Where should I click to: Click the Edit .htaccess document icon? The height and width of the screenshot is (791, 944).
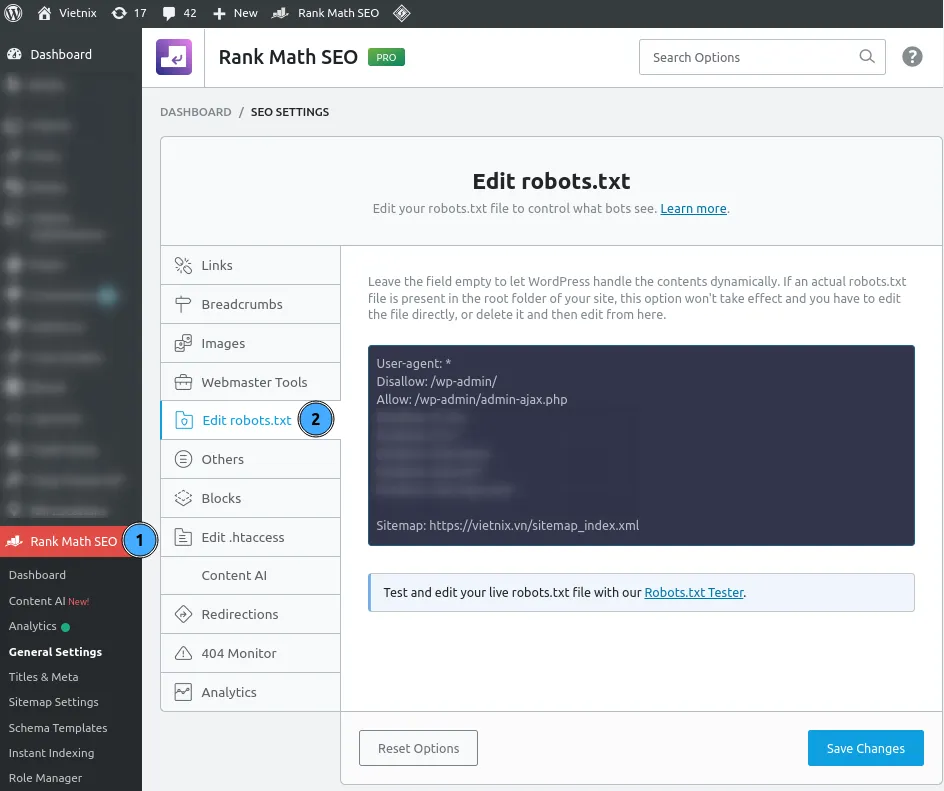[x=183, y=537]
